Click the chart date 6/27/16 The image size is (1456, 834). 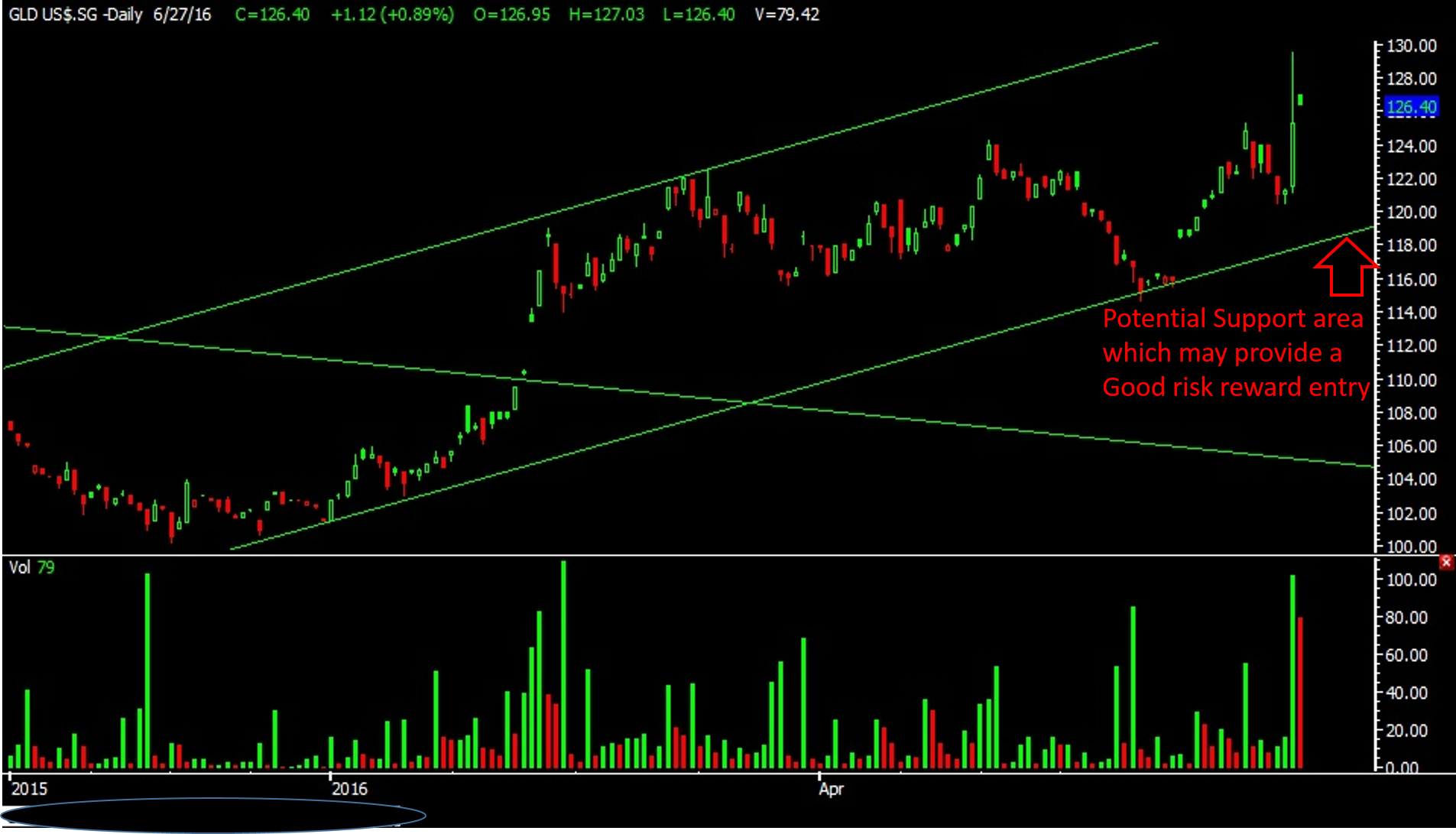pos(182,15)
